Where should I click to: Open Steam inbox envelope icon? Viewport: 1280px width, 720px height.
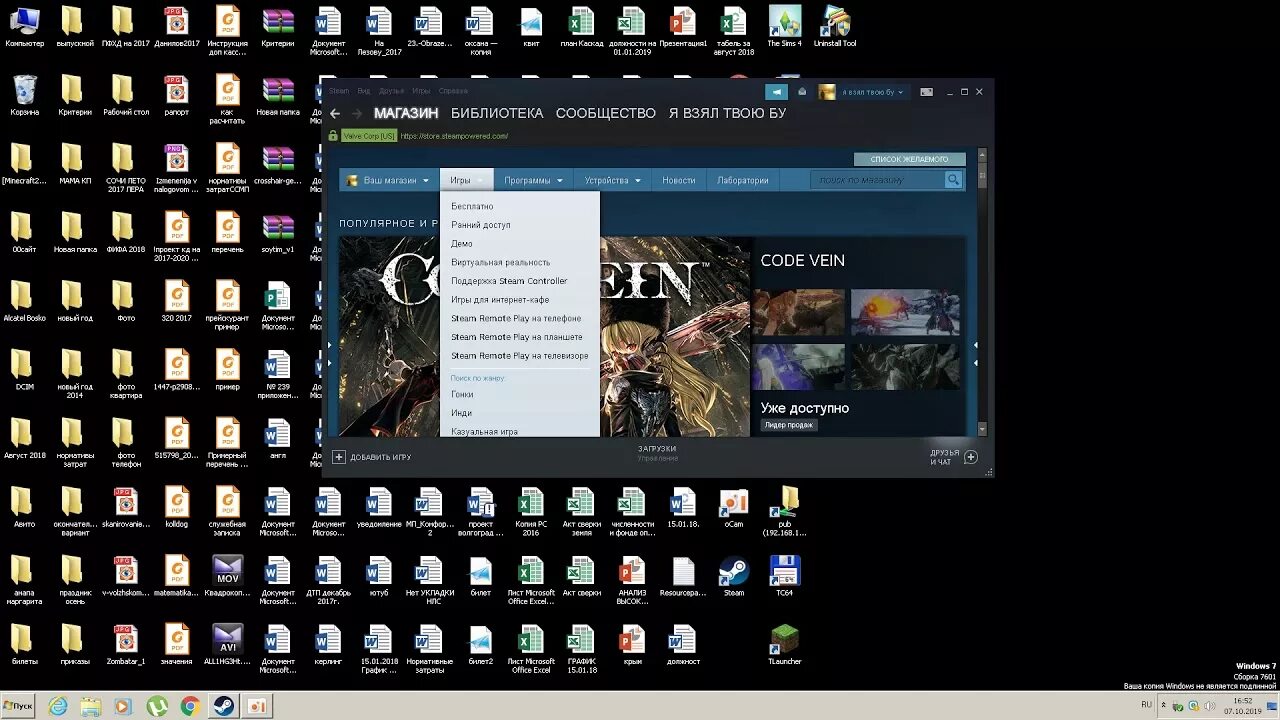click(802, 92)
